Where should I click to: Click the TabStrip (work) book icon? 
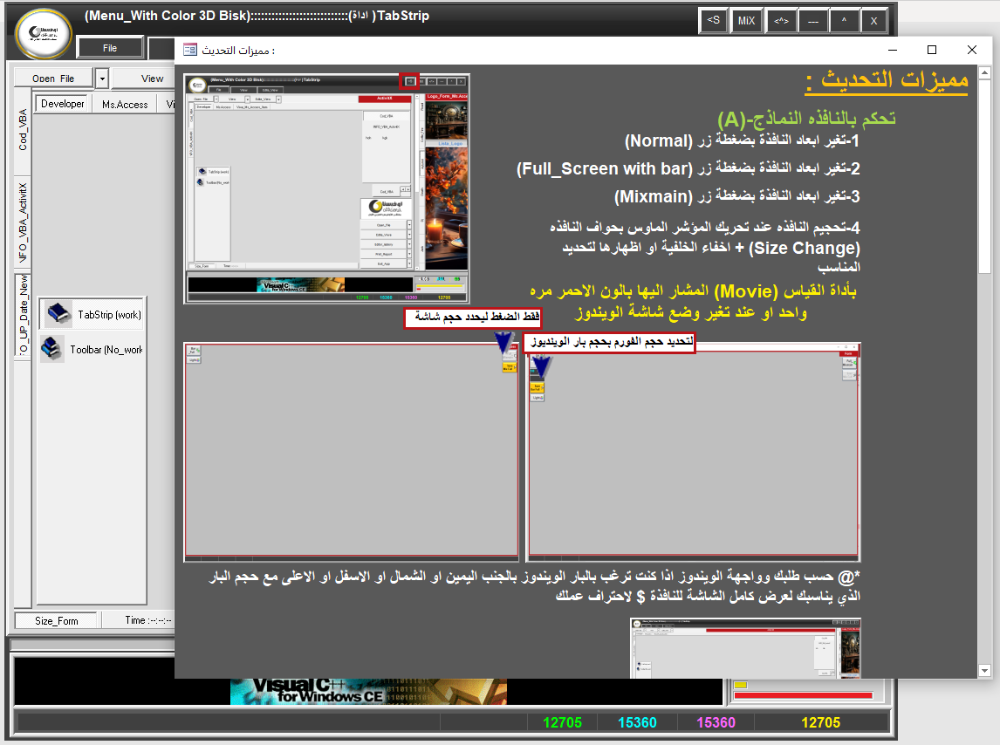tap(57, 314)
